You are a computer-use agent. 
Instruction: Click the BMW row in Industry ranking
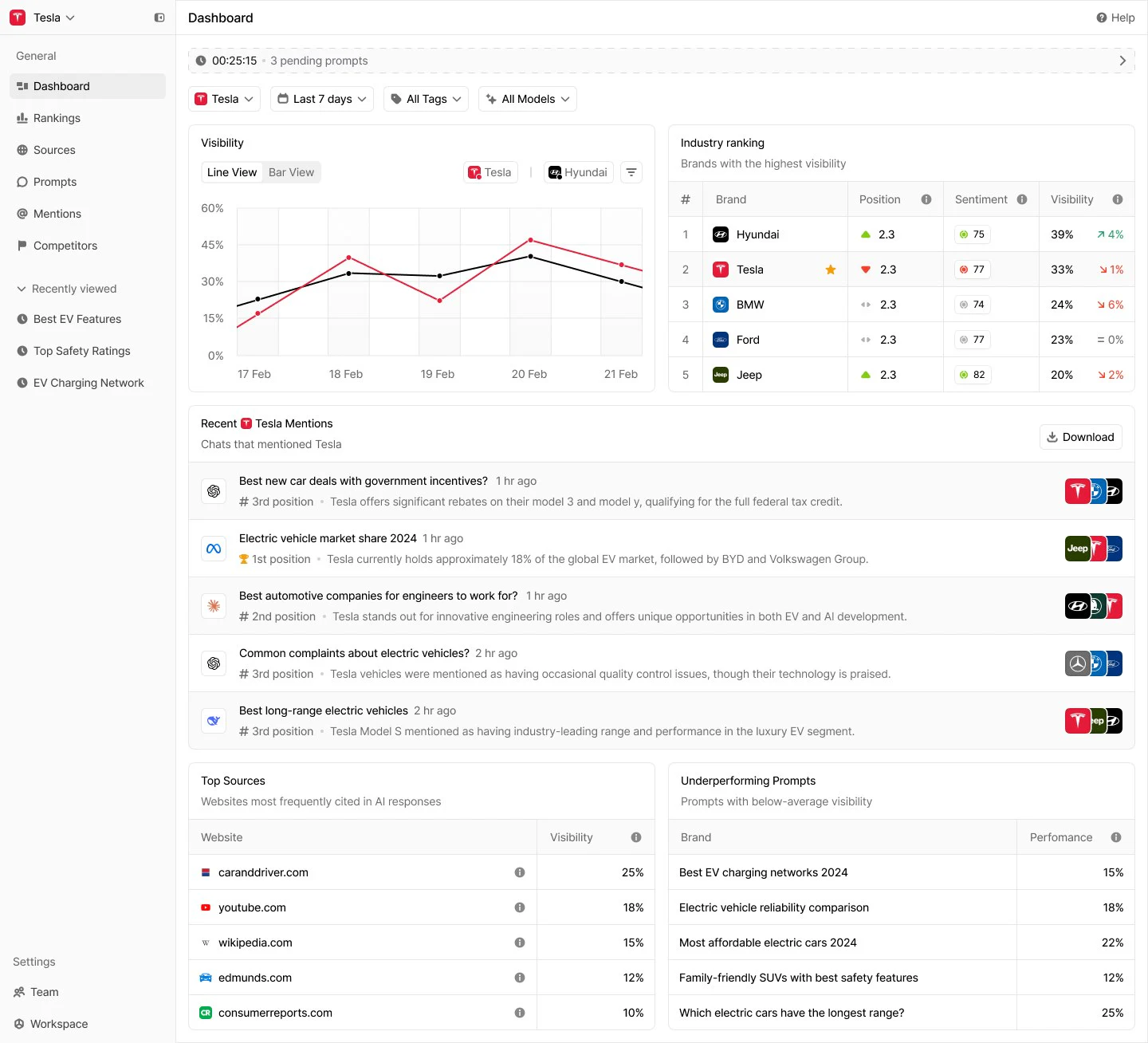[x=902, y=305]
